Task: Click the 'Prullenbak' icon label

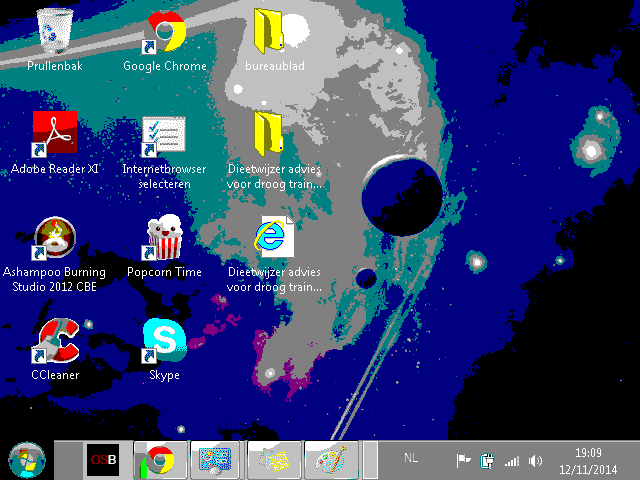Action: point(55,66)
